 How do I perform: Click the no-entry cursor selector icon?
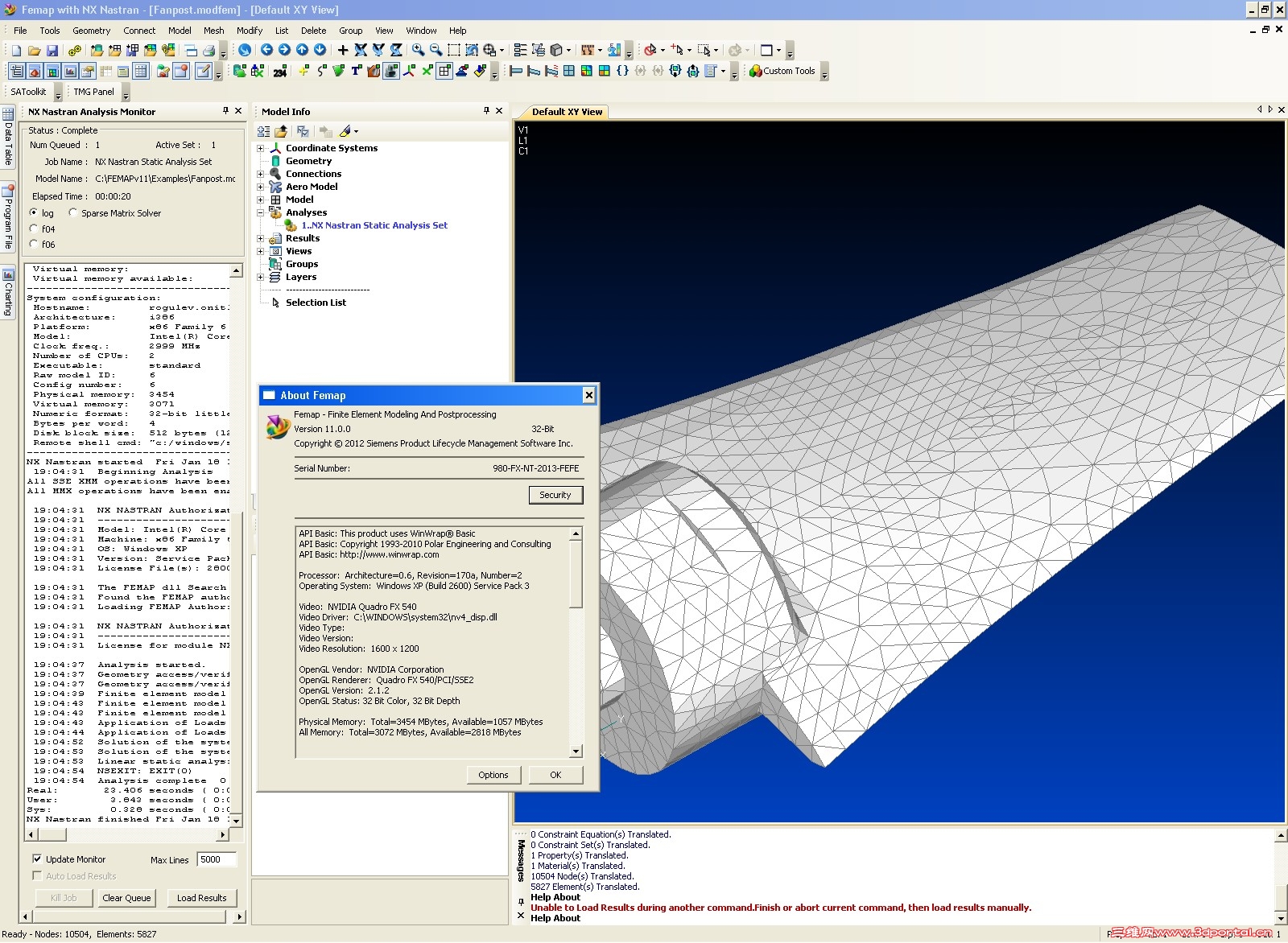coord(650,50)
